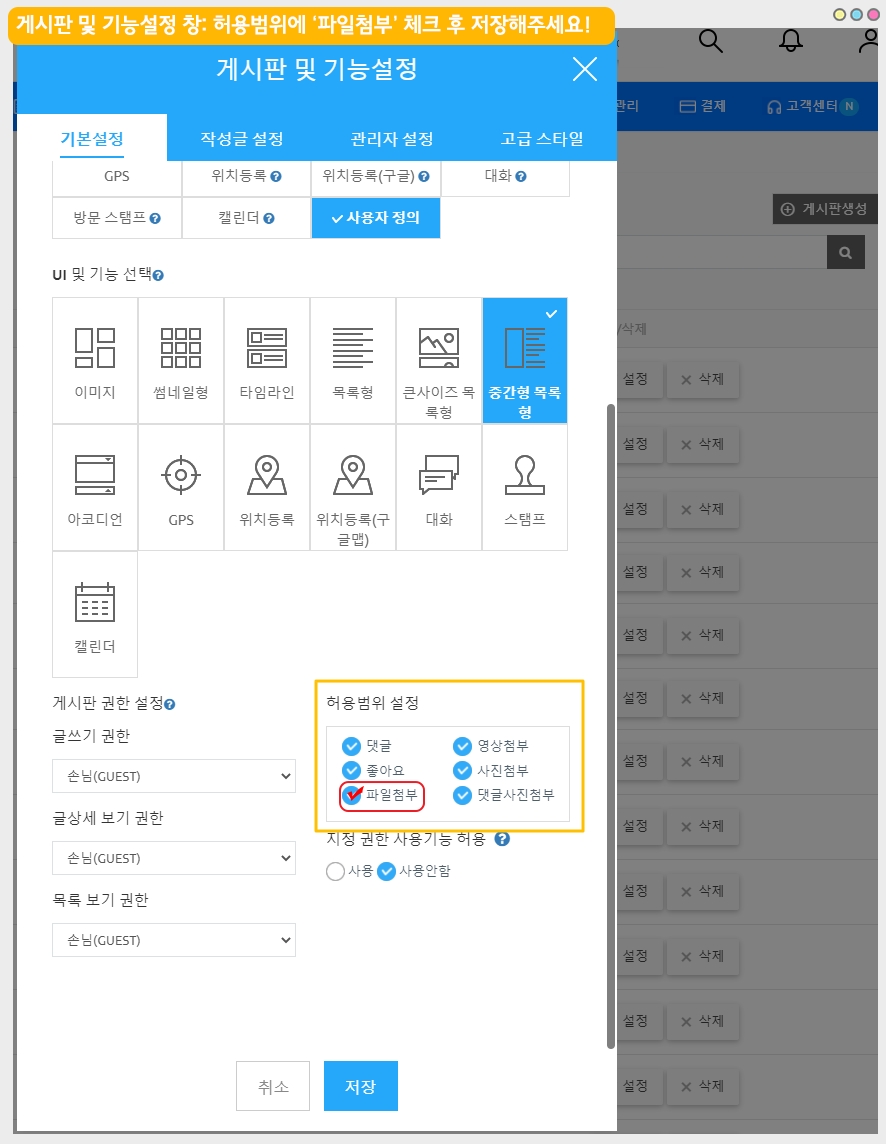
Task: Click the 저장 button
Action: pos(361,1086)
